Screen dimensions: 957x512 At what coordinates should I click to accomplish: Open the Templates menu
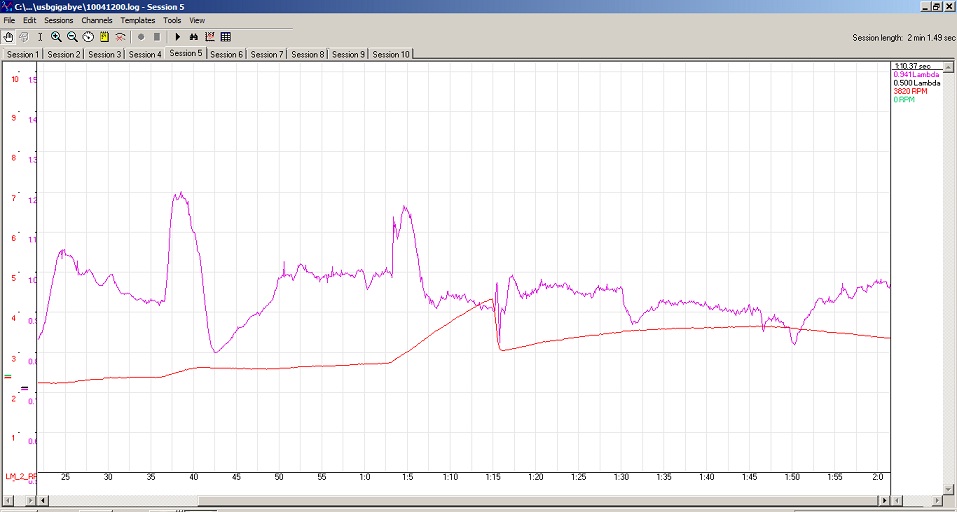pyautogui.click(x=138, y=20)
